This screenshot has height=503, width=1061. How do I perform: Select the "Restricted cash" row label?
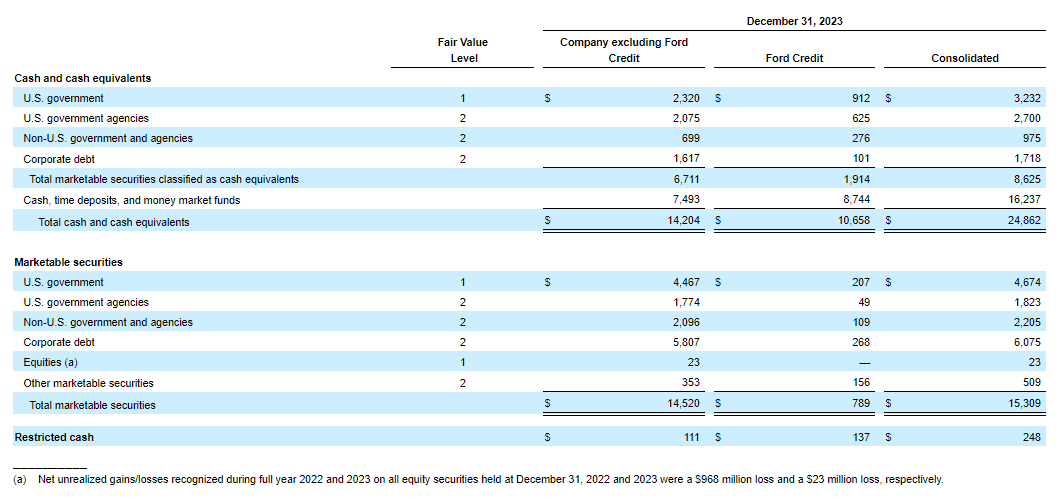[x=54, y=437]
